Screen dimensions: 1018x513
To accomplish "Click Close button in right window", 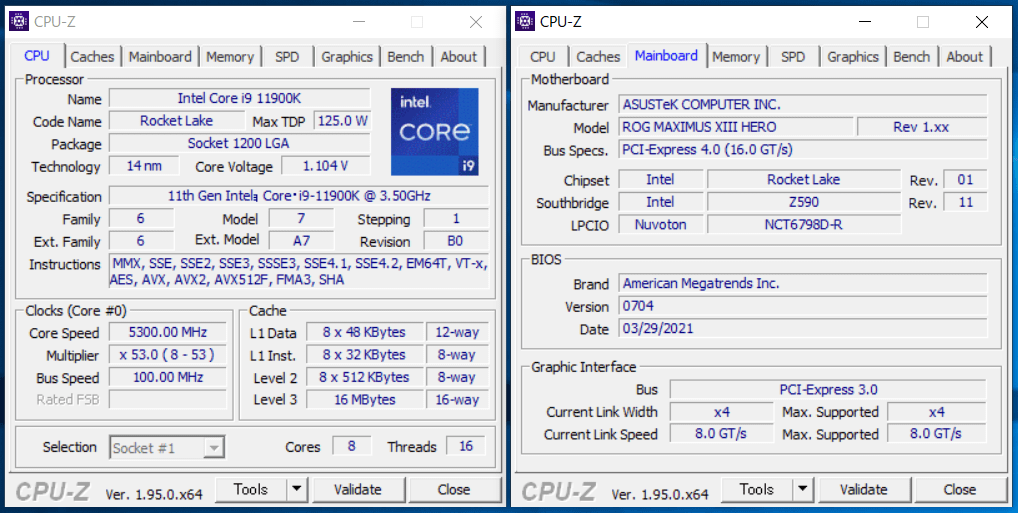I will point(960,489).
